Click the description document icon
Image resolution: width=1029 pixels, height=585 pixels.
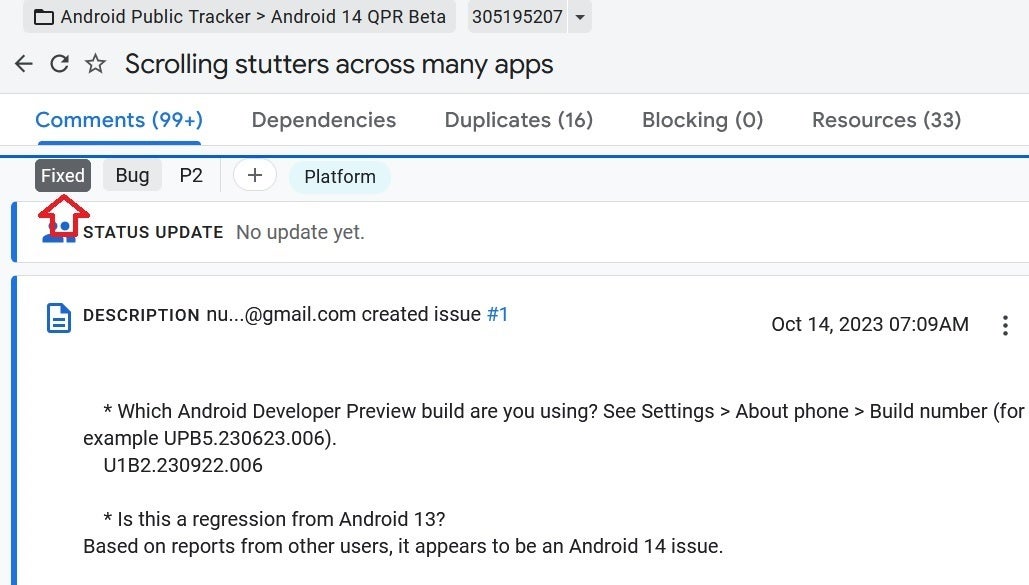coord(58,318)
